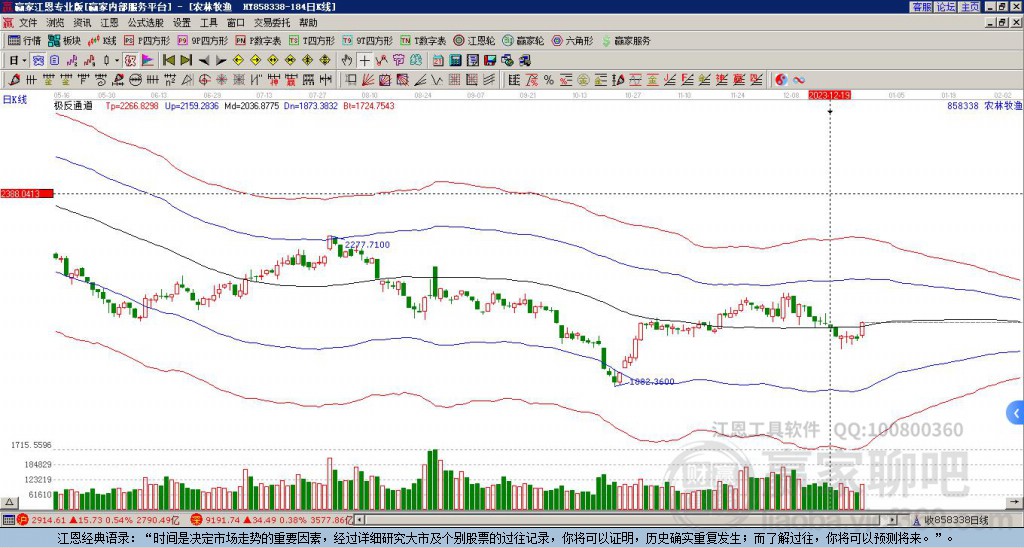Open the calendar icon
The width and height of the screenshot is (1024, 548).
pos(438,61)
